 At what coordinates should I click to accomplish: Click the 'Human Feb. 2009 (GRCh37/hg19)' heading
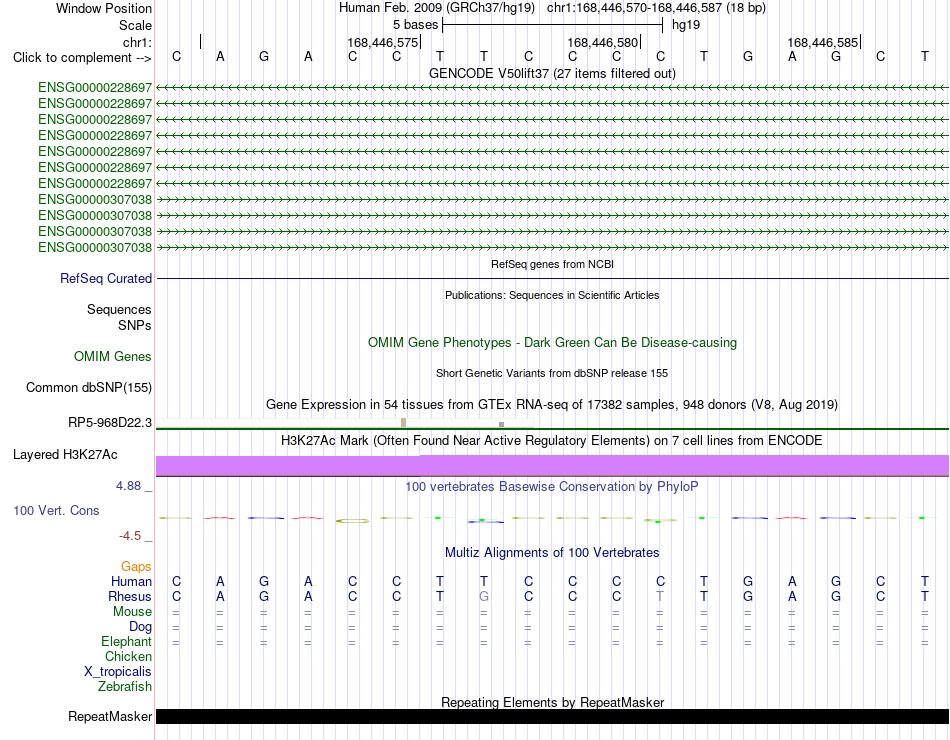click(x=437, y=8)
